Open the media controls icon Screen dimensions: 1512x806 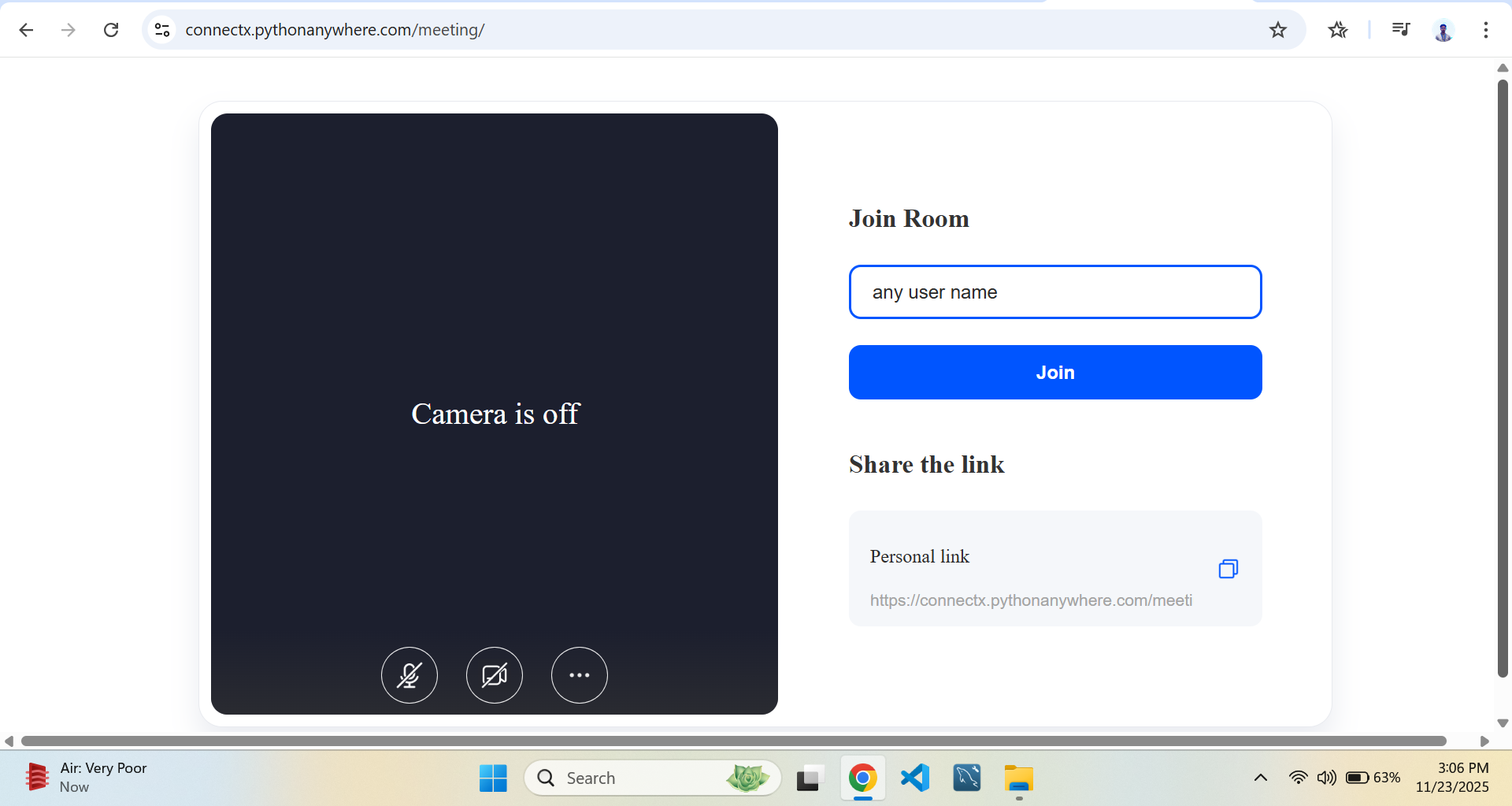coord(1400,30)
